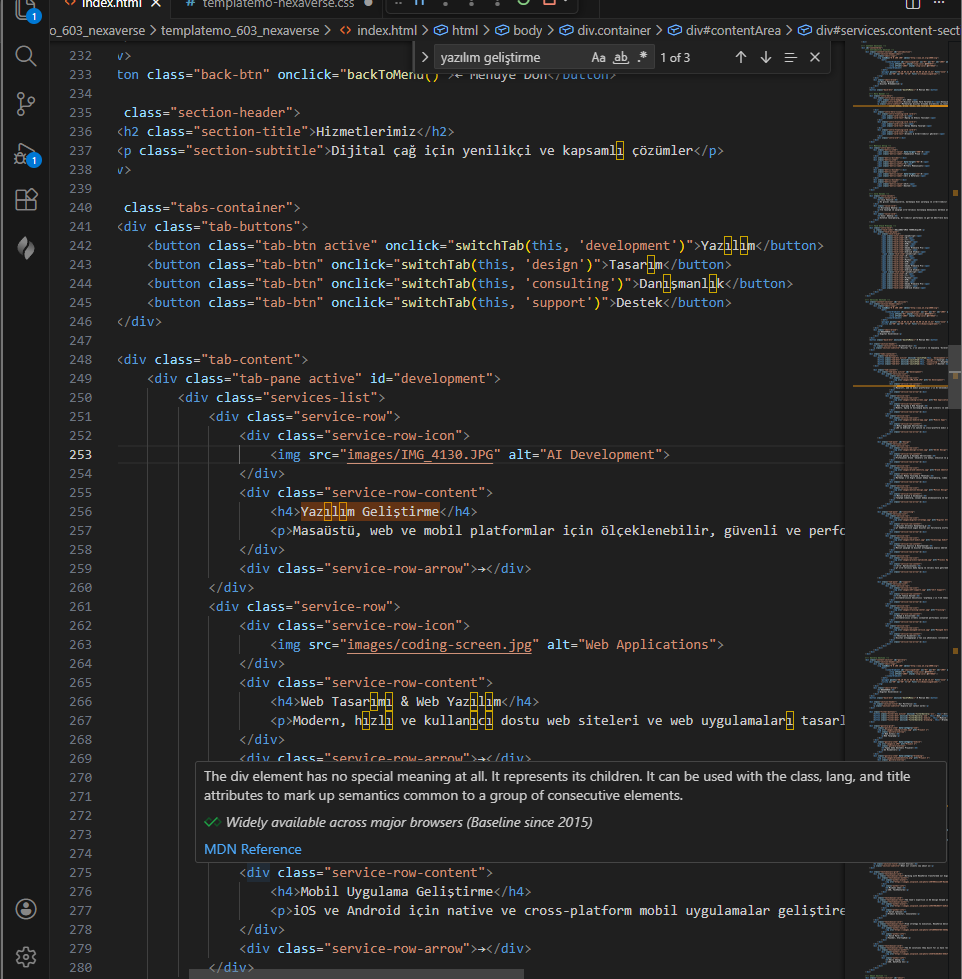Open the Manage gear settings menu

pos(26,957)
